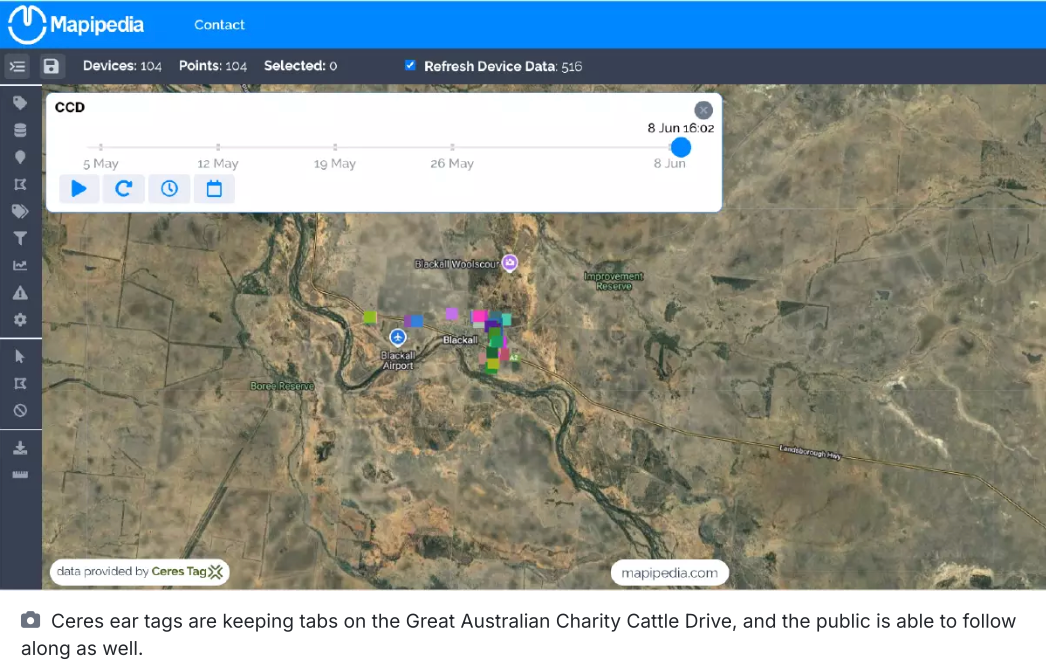The height and width of the screenshot is (670, 1048).
Task: Open the layers/database icon in sidebar
Action: (x=21, y=129)
